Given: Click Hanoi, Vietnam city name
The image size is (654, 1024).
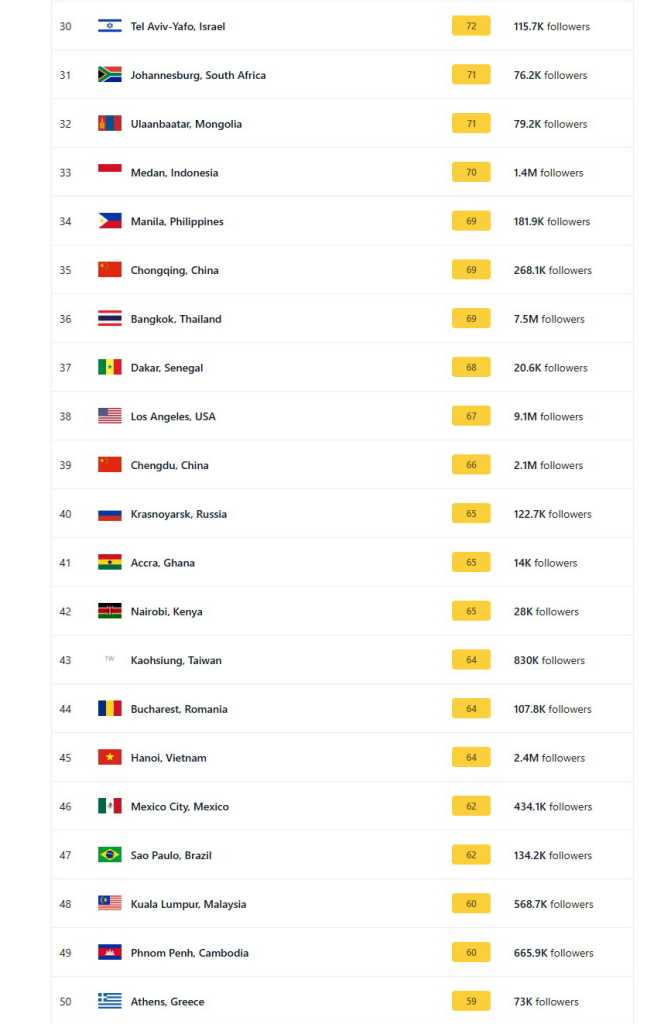Looking at the screenshot, I should (168, 758).
